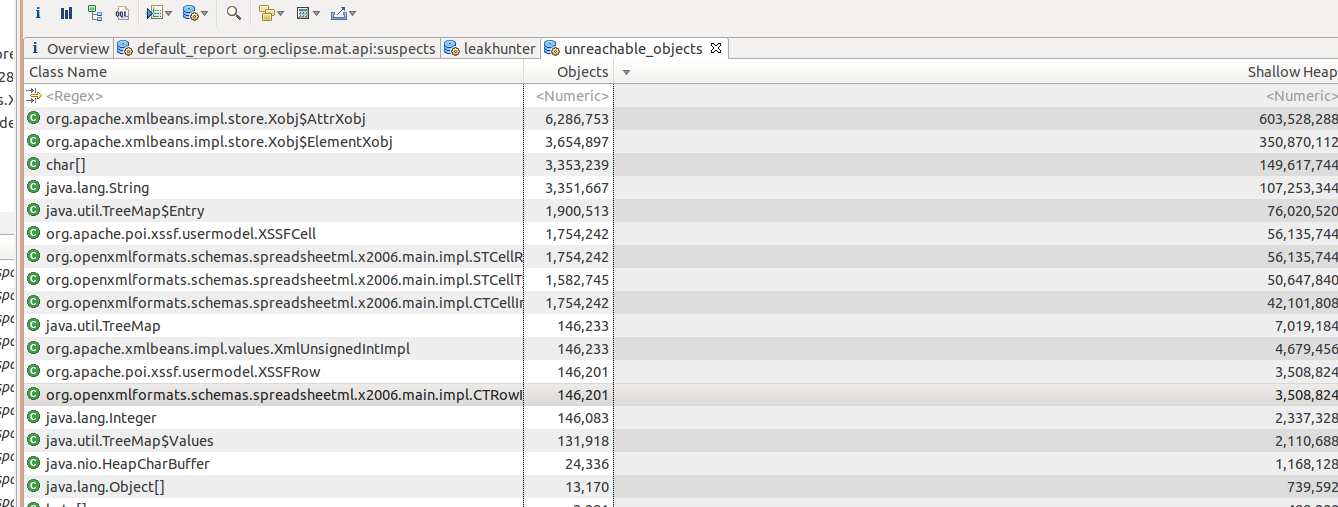Click the class icon beside XSSFRow row
Viewport: 1338px width, 507px height.
coord(33,371)
